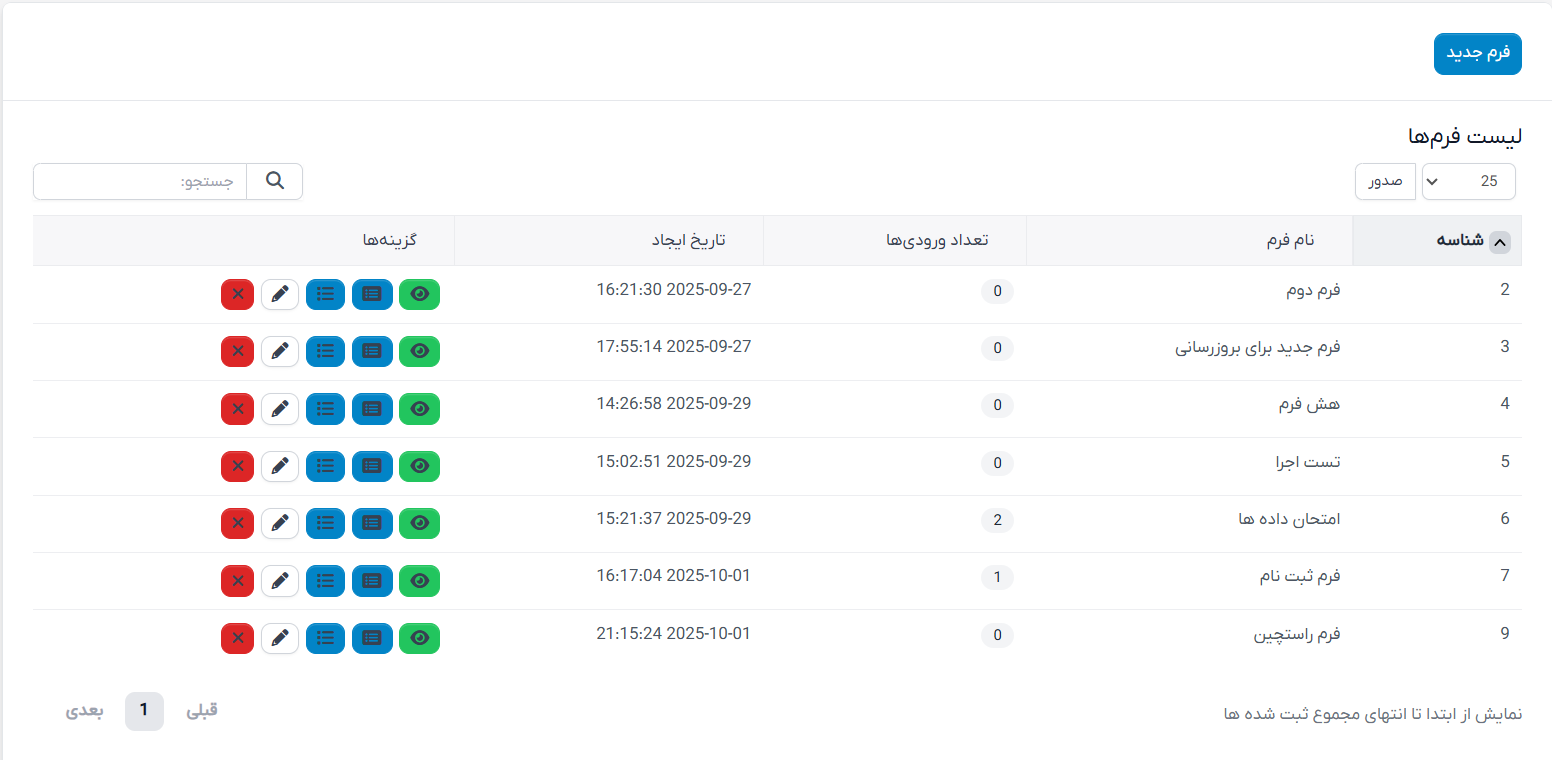The image size is (1552, 760).
Task: Click the magnifier search icon button
Action: pyautogui.click(x=275, y=181)
